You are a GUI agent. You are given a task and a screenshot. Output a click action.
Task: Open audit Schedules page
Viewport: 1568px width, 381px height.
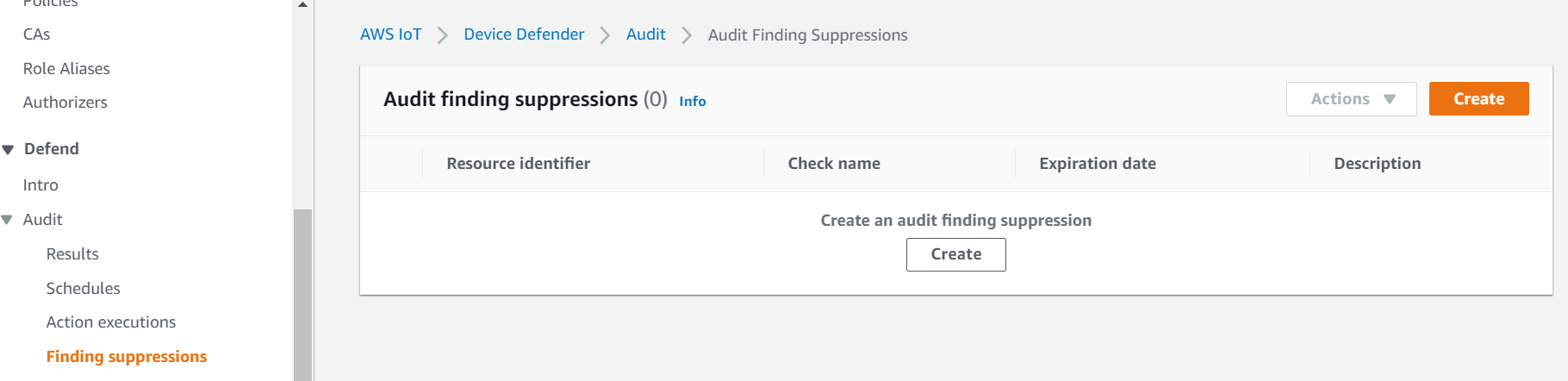83,289
